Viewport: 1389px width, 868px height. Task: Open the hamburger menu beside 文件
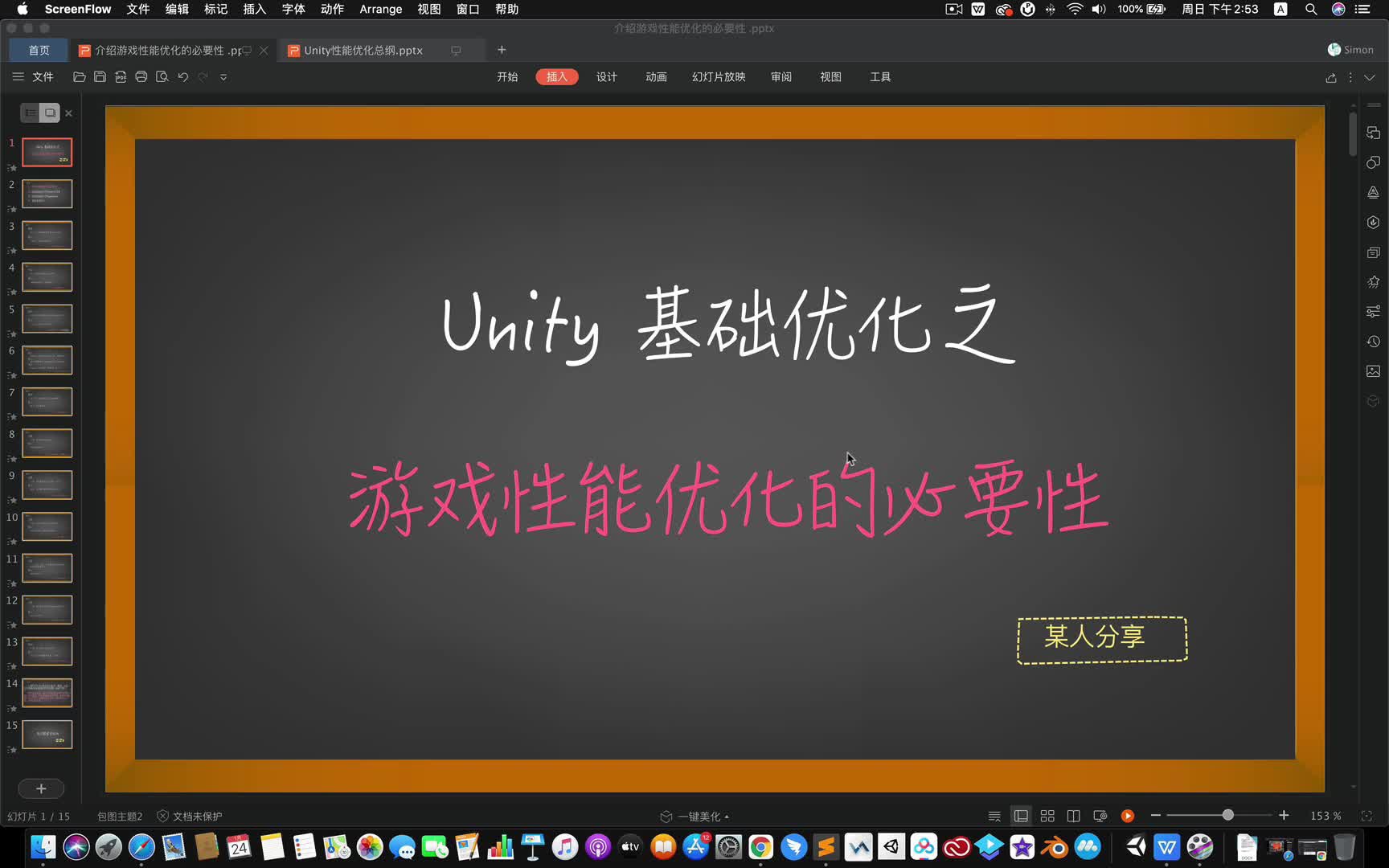[18, 77]
